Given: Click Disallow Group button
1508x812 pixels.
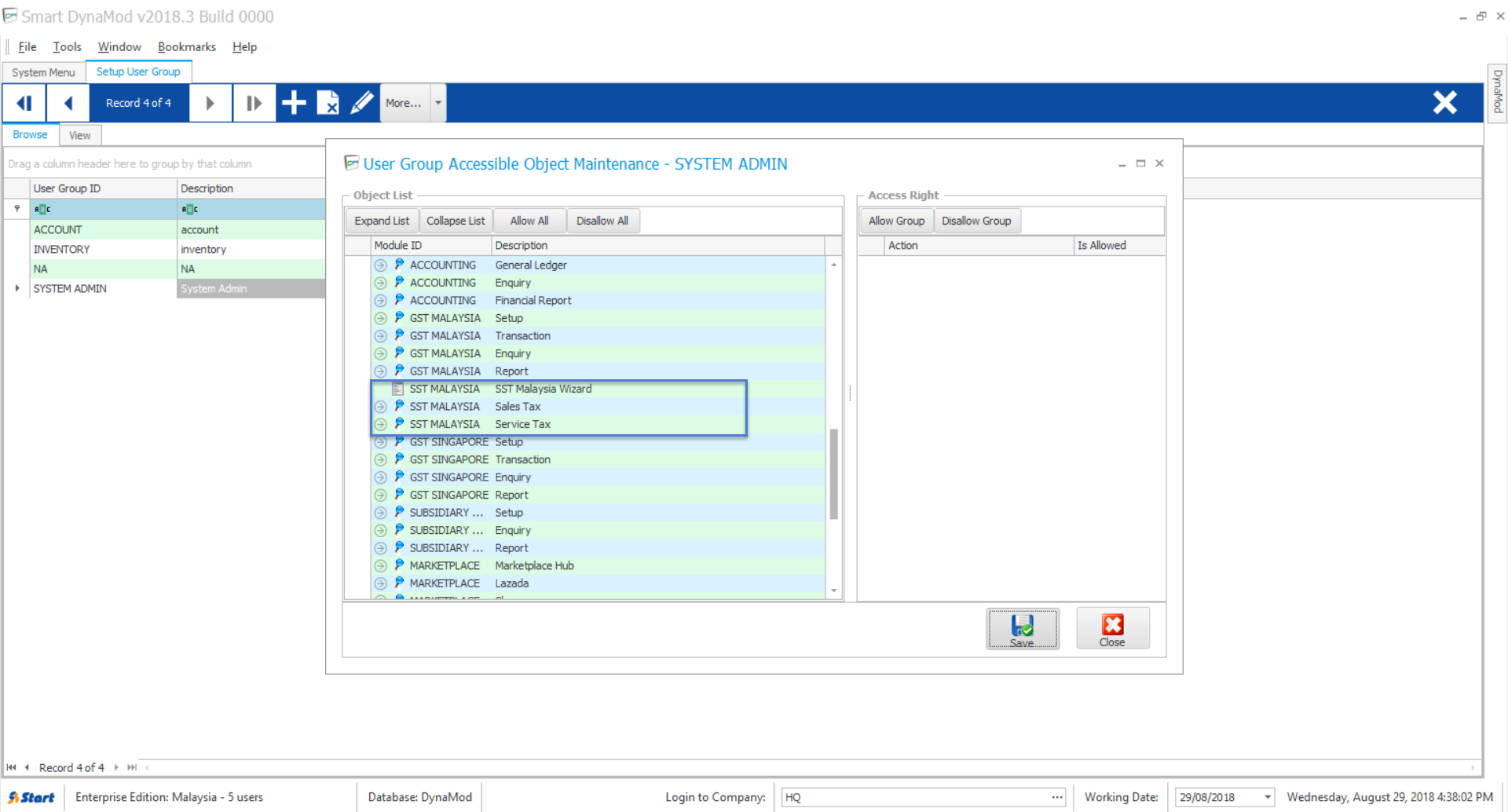Looking at the screenshot, I should pyautogui.click(x=976, y=221).
